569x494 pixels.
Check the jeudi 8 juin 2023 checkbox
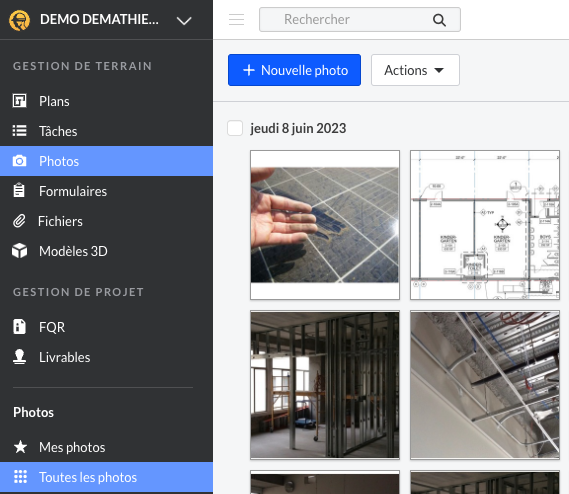coord(235,128)
